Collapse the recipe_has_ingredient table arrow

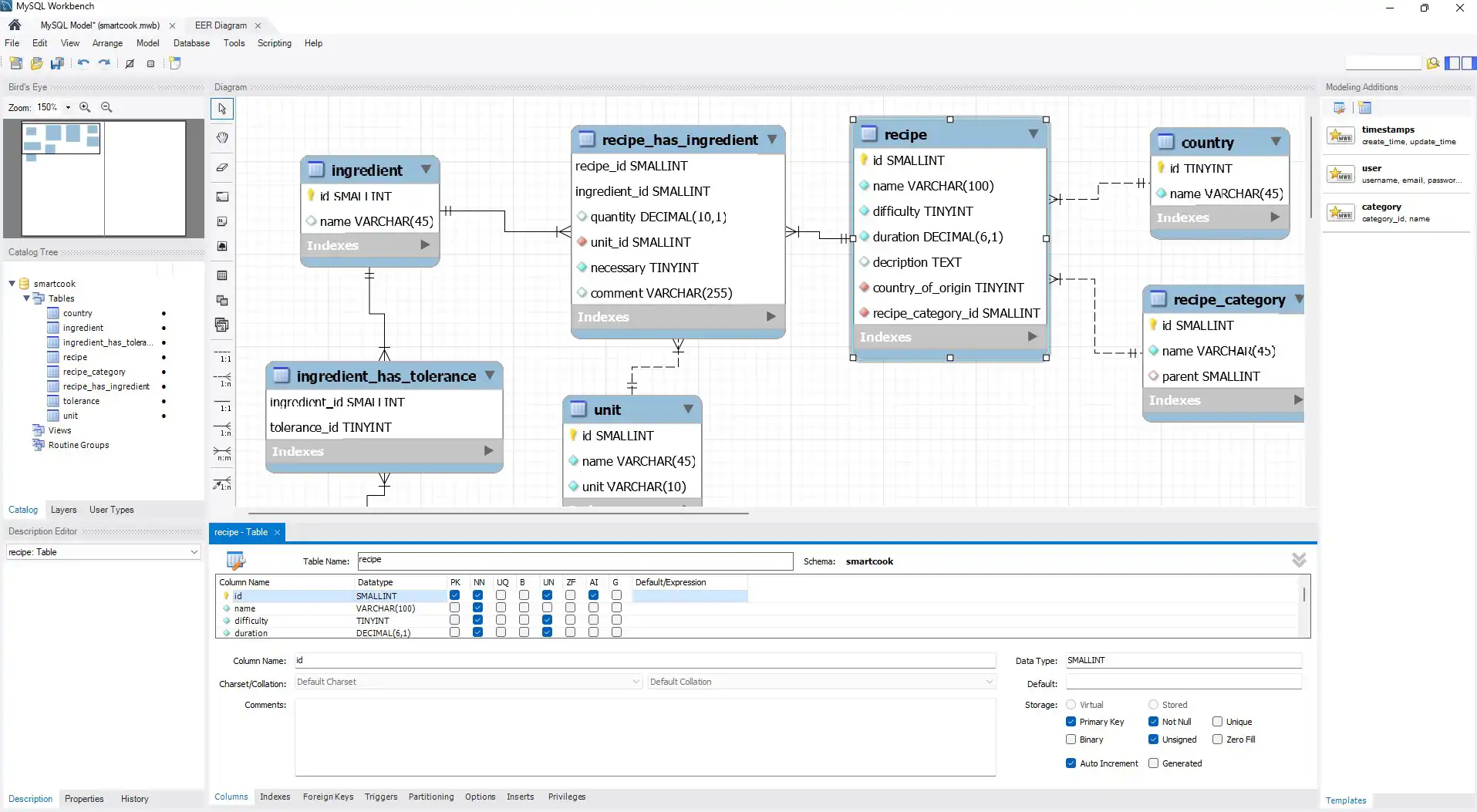click(x=772, y=140)
